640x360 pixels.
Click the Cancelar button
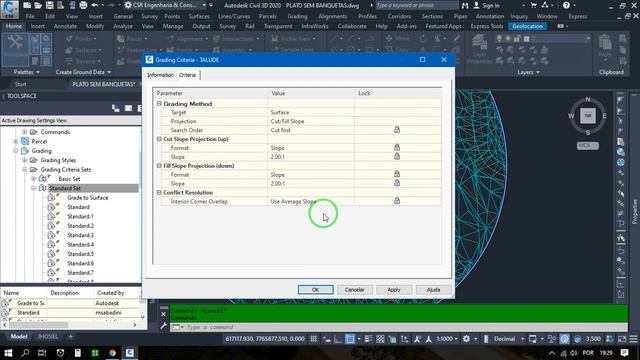click(x=354, y=289)
